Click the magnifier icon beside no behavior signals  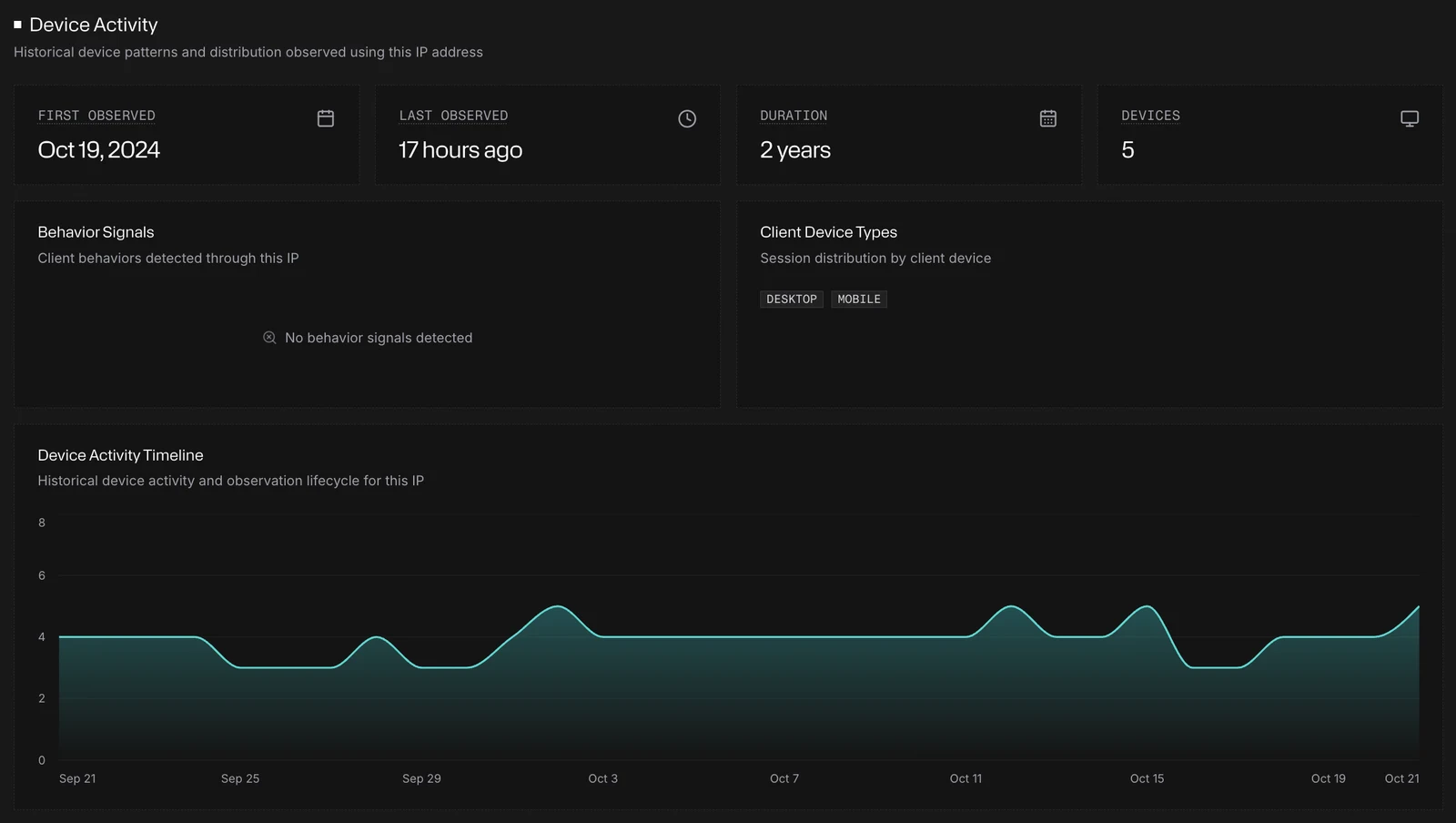[269, 338]
